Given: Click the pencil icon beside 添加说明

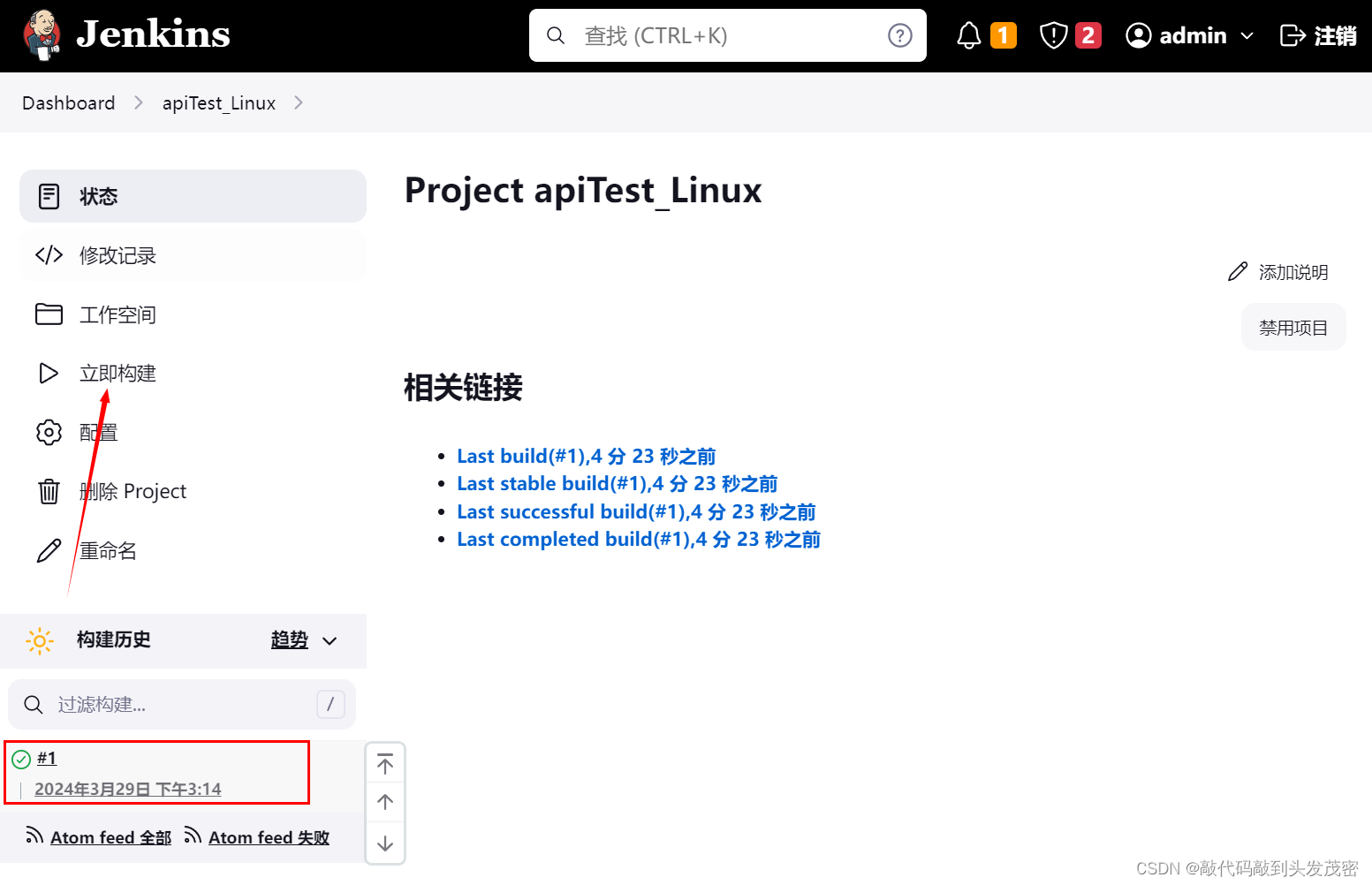Looking at the screenshot, I should [x=1238, y=272].
